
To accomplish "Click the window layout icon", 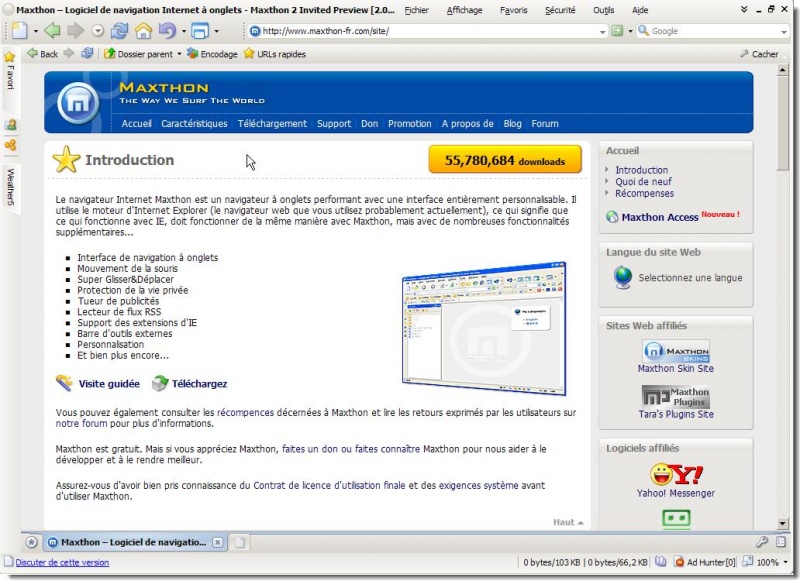I will [x=200, y=31].
